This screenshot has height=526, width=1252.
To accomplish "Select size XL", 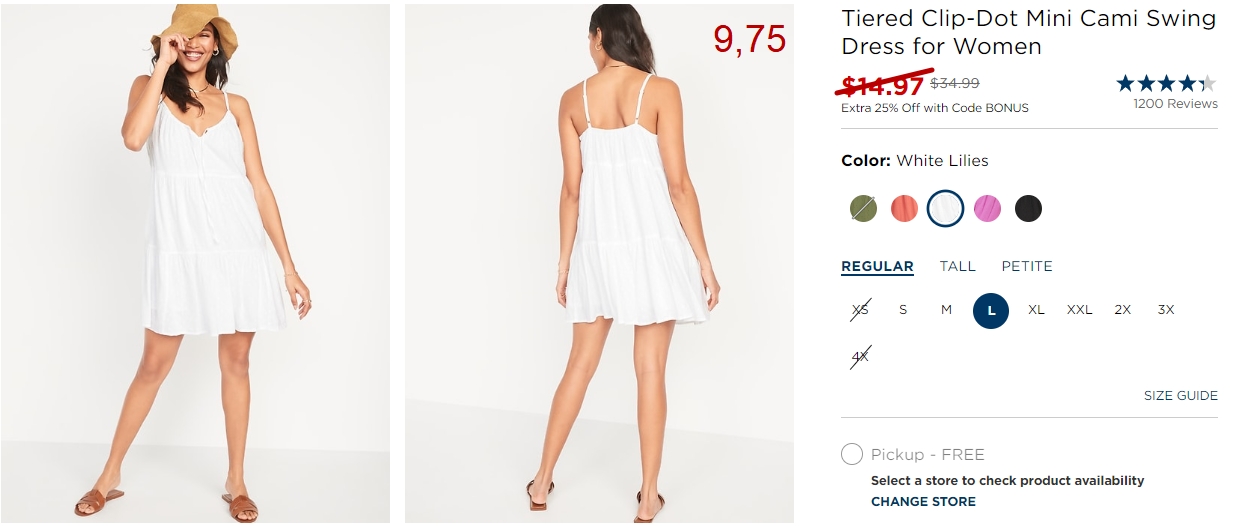I will point(1036,310).
